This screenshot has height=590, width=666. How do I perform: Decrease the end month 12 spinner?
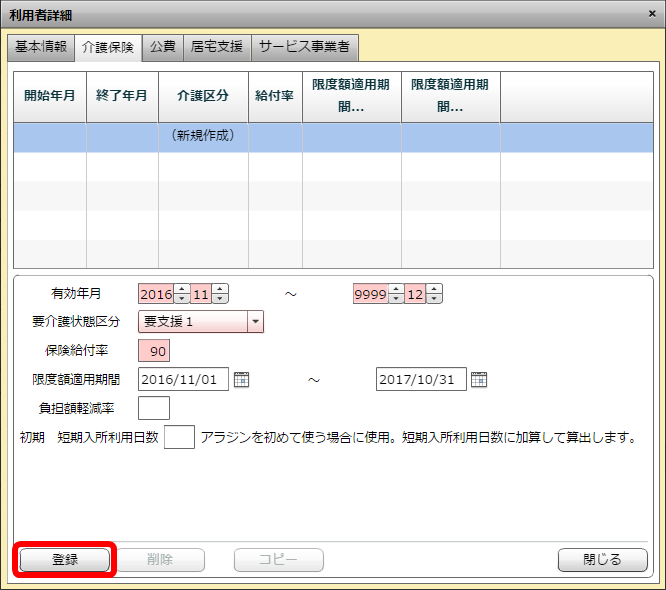point(434,299)
